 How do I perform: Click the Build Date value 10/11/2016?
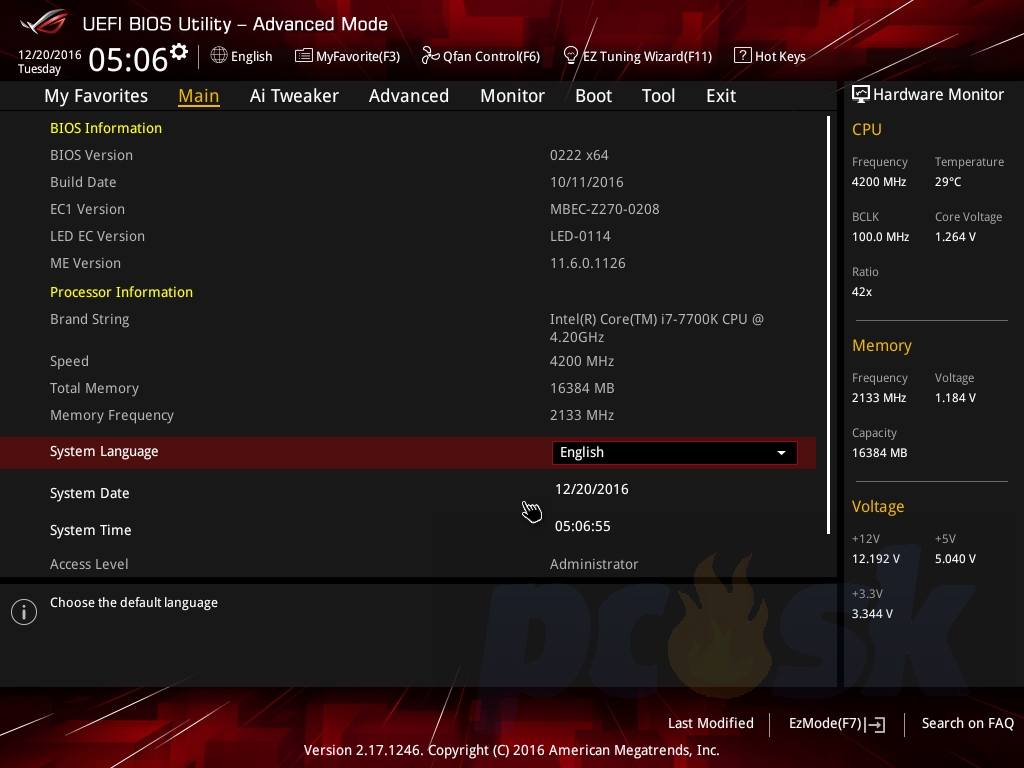point(586,182)
